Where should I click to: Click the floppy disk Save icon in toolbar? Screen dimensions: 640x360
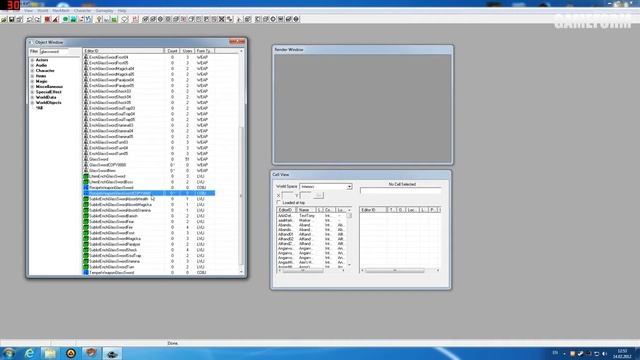[x=12, y=19]
